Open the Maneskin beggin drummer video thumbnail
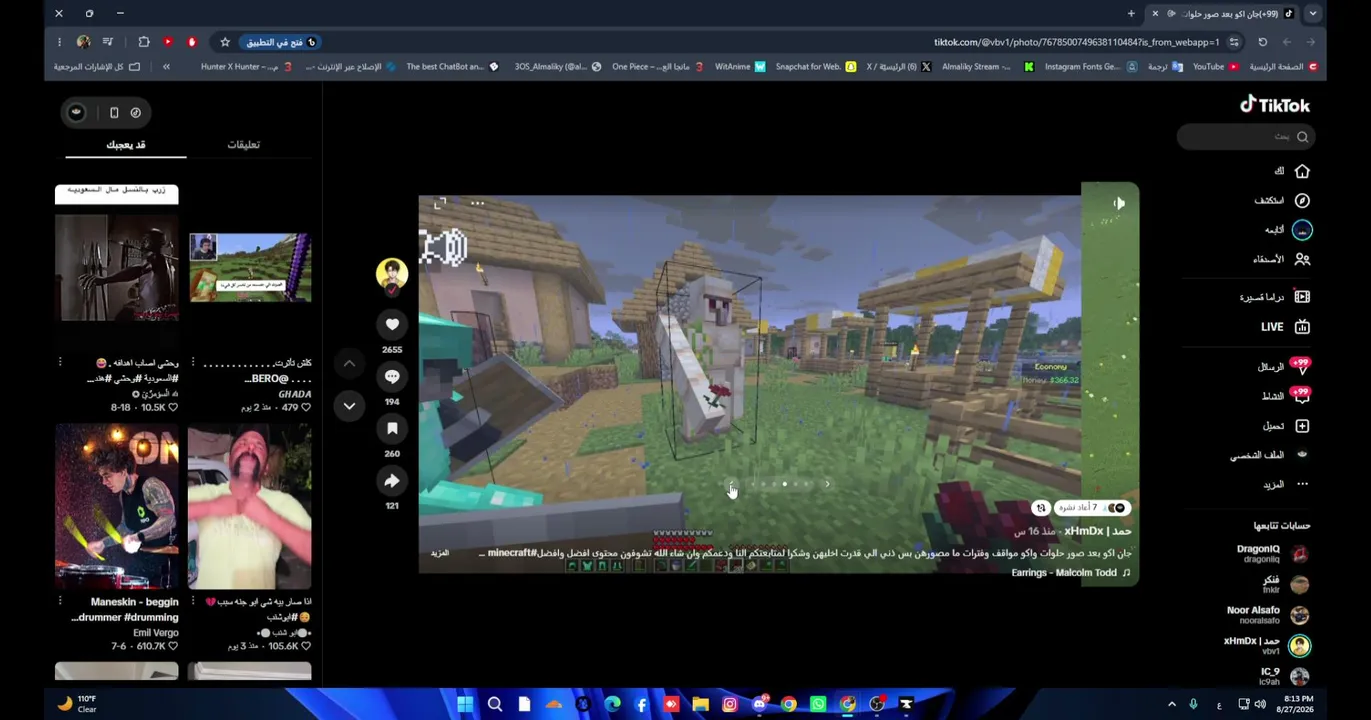 (x=117, y=507)
